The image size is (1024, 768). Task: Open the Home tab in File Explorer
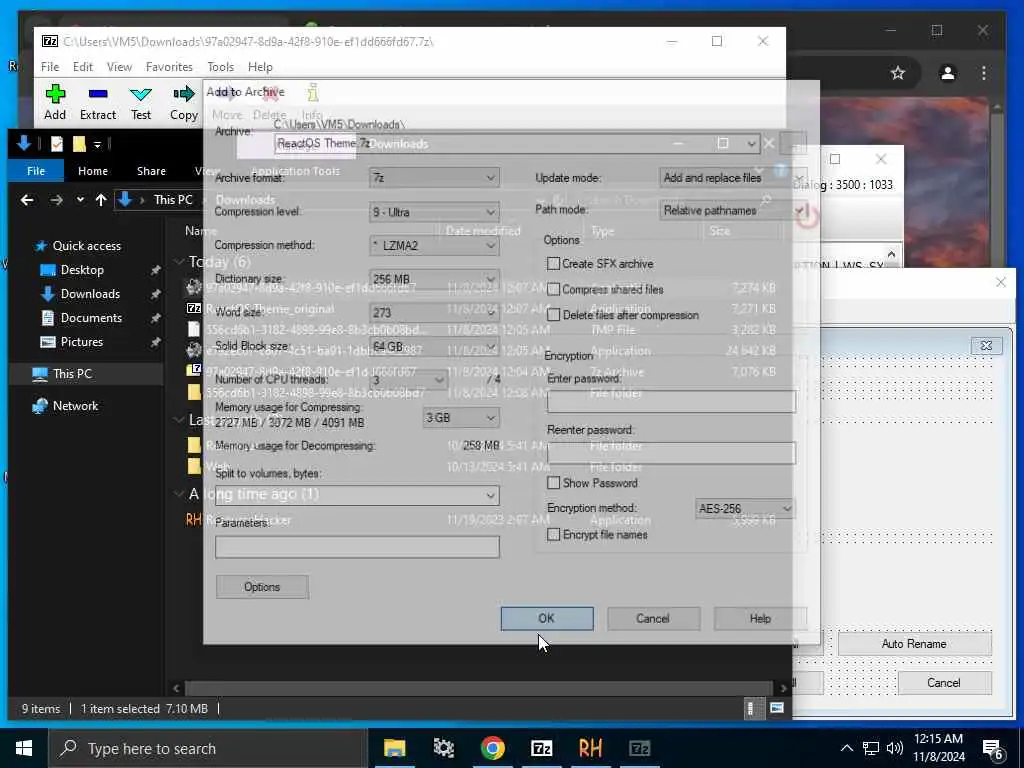click(x=93, y=171)
